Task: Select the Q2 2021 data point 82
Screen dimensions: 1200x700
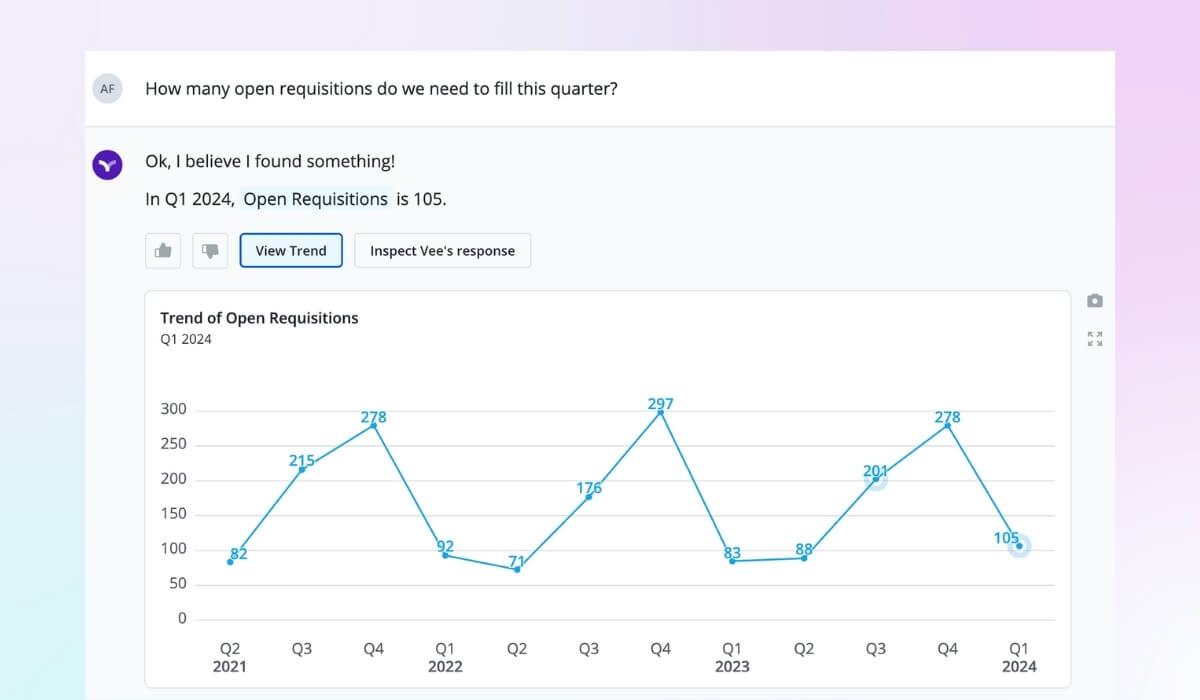Action: click(x=230, y=562)
